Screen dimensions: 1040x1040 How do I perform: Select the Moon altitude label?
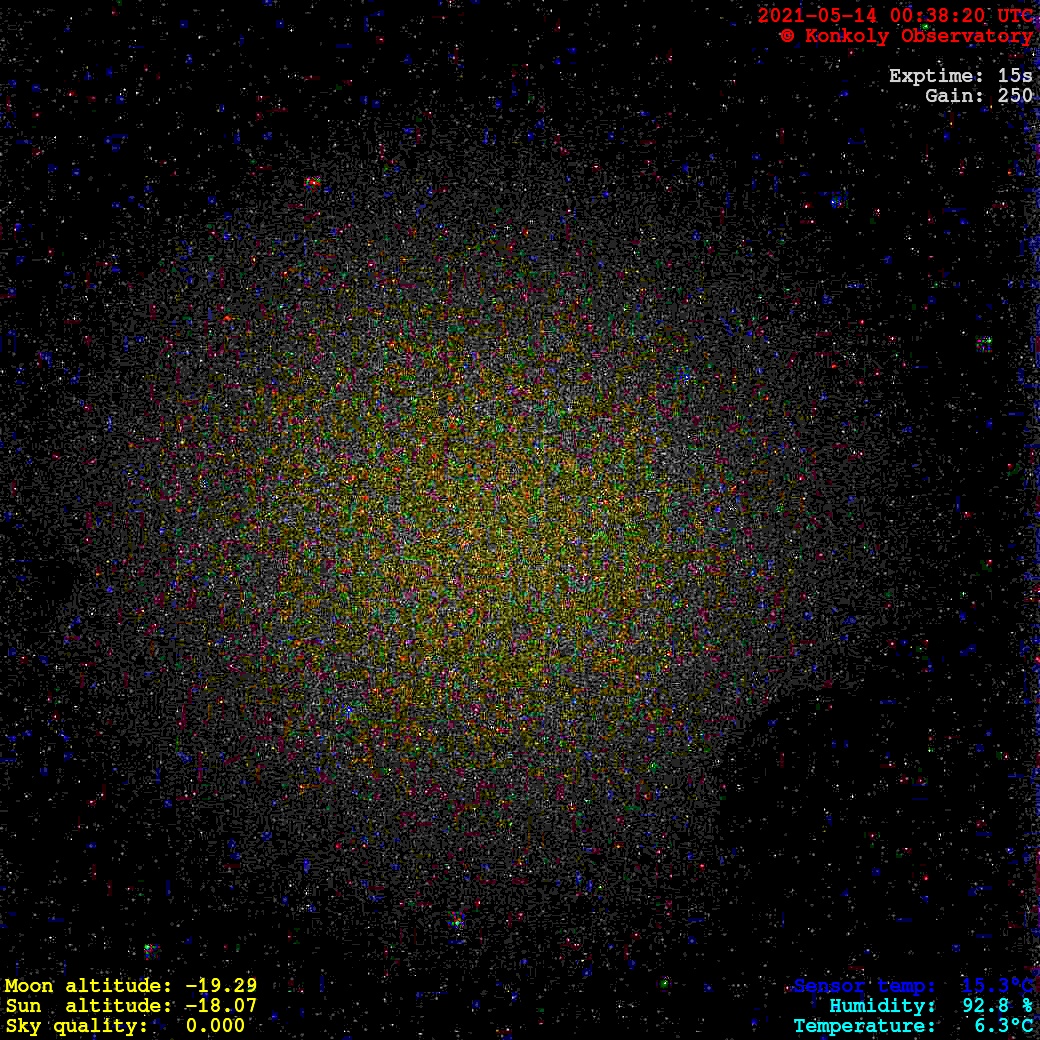coord(82,986)
